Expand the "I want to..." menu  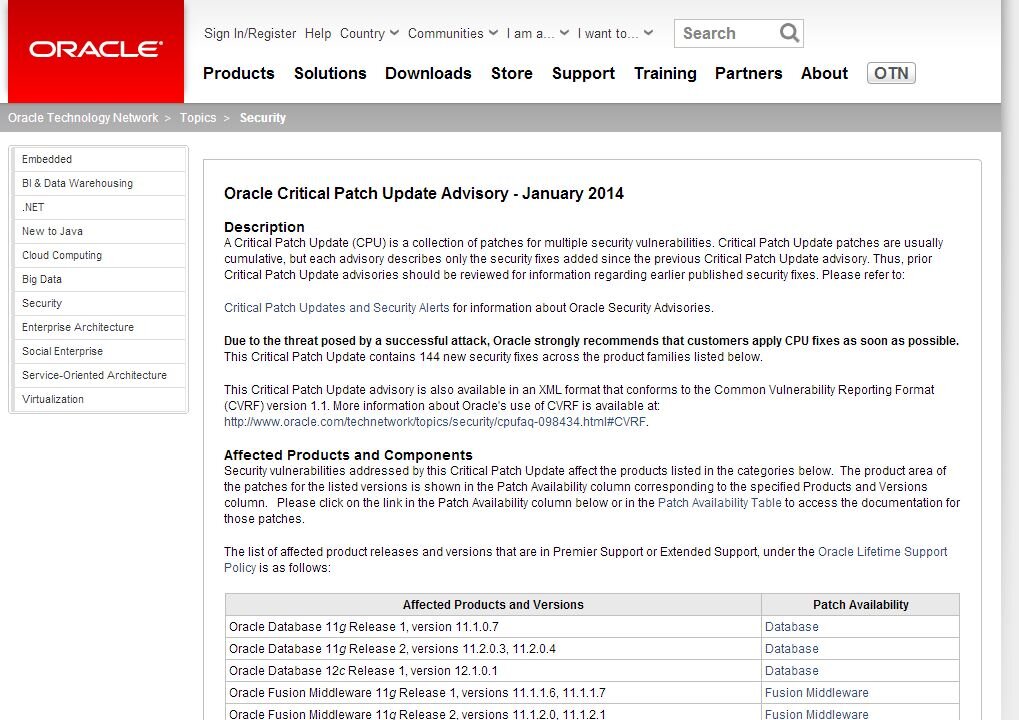click(x=612, y=33)
